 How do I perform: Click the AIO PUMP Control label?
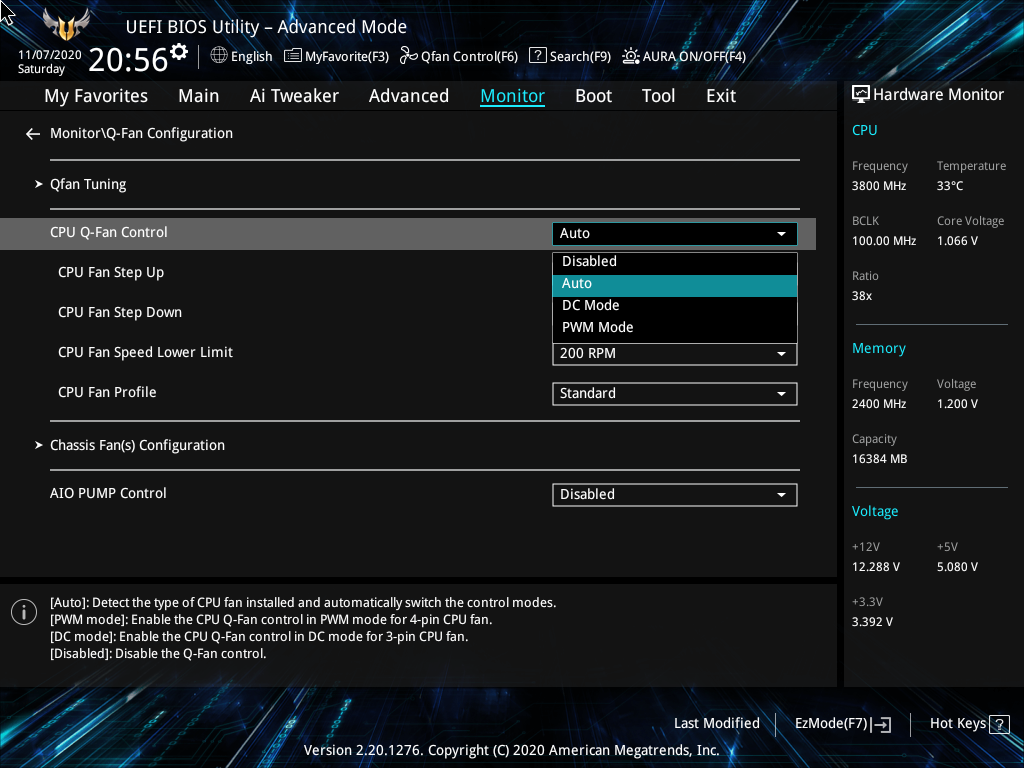108,493
